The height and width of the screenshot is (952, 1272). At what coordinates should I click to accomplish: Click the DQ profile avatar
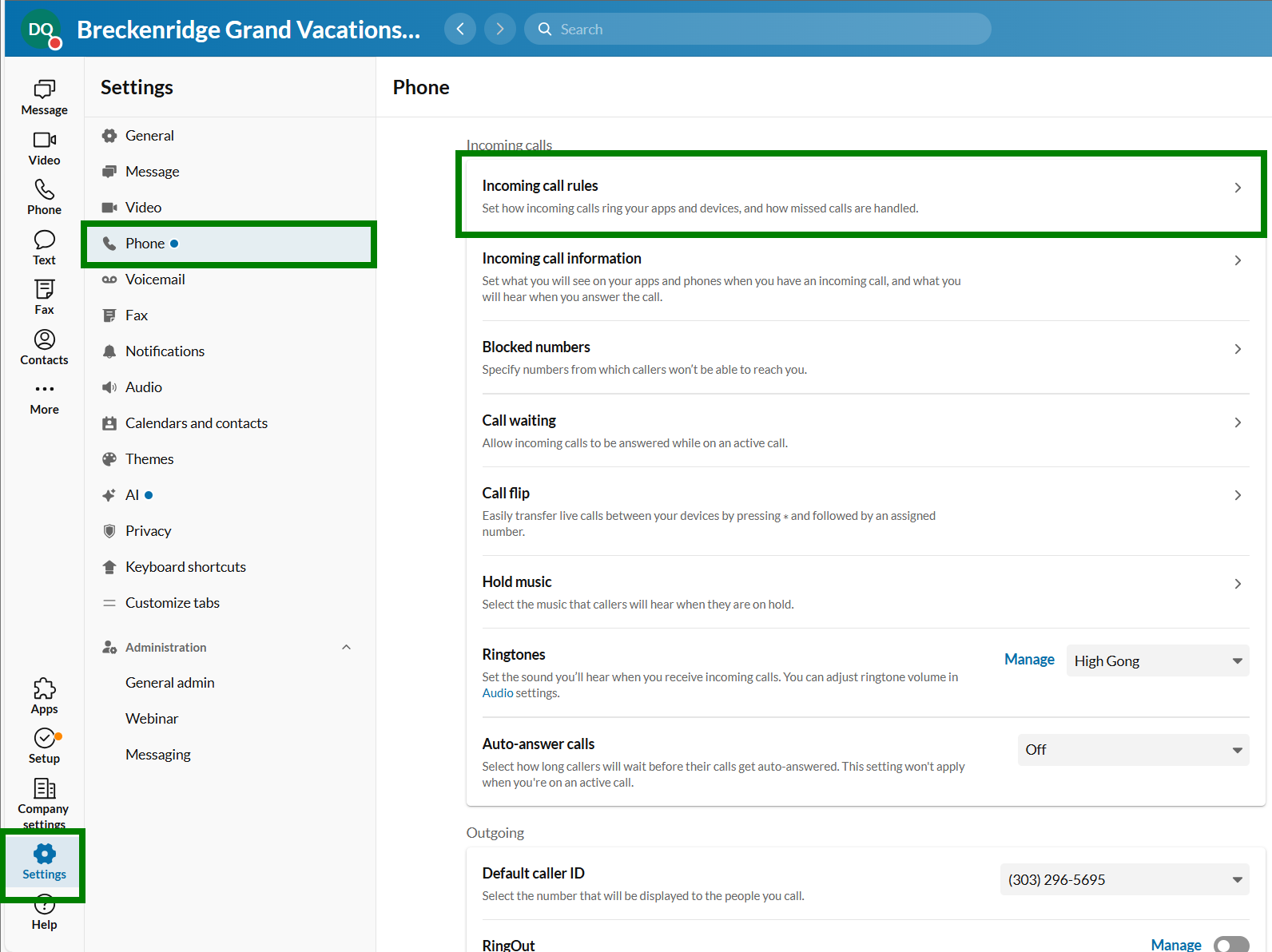coord(41,30)
